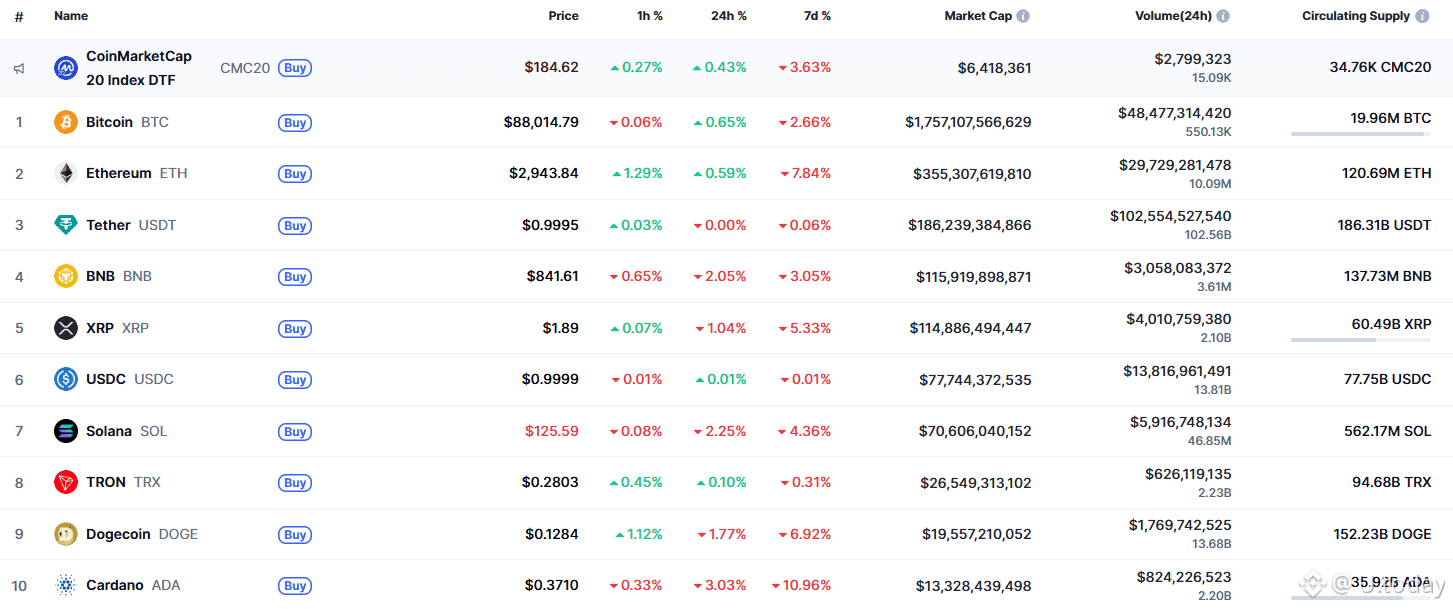Click Buy button for USDC
Image resolution: width=1453 pixels, height=609 pixels.
(295, 380)
